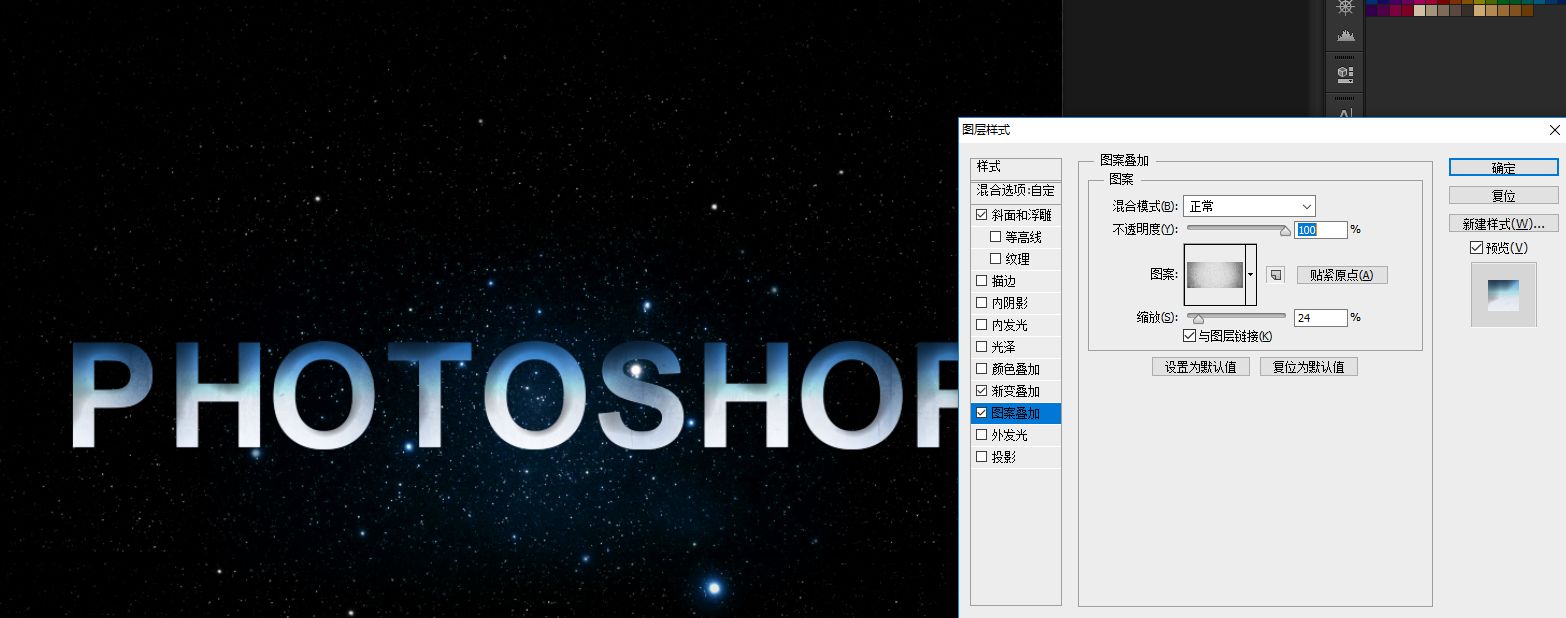
Task: Open the Histogram panel icon
Action: click(1345, 36)
